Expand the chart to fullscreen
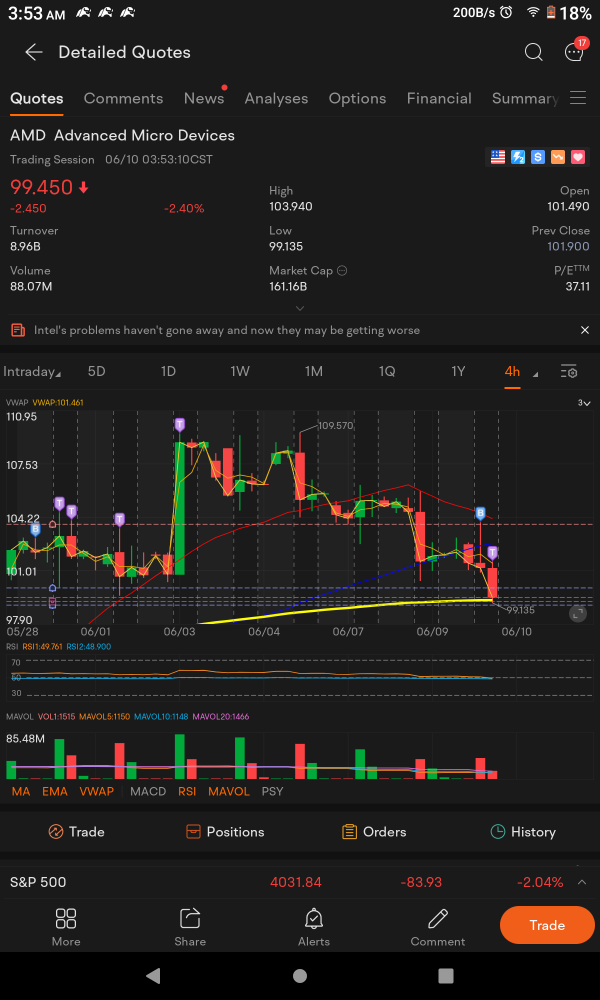The height and width of the screenshot is (1000, 600). tap(577, 614)
